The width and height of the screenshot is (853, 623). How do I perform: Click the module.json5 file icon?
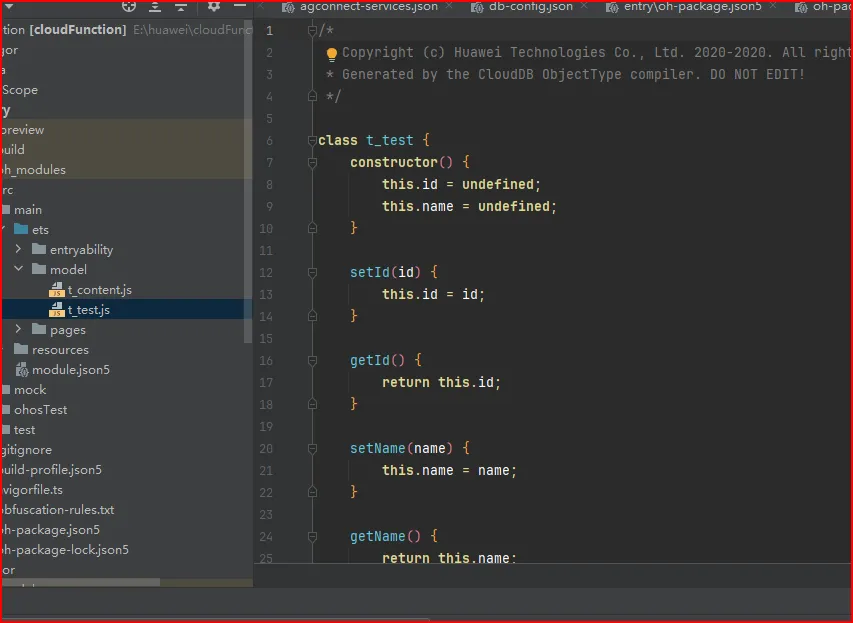coord(22,370)
